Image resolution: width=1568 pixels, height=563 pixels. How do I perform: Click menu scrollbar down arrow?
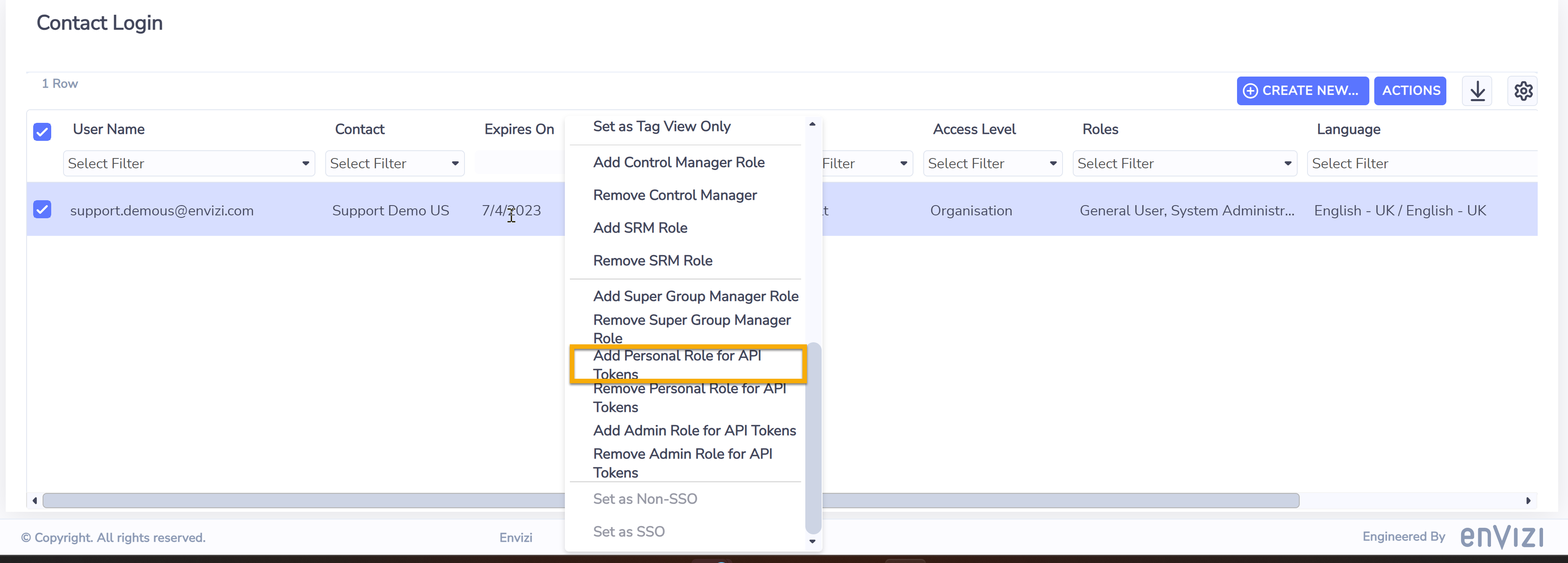point(812,541)
